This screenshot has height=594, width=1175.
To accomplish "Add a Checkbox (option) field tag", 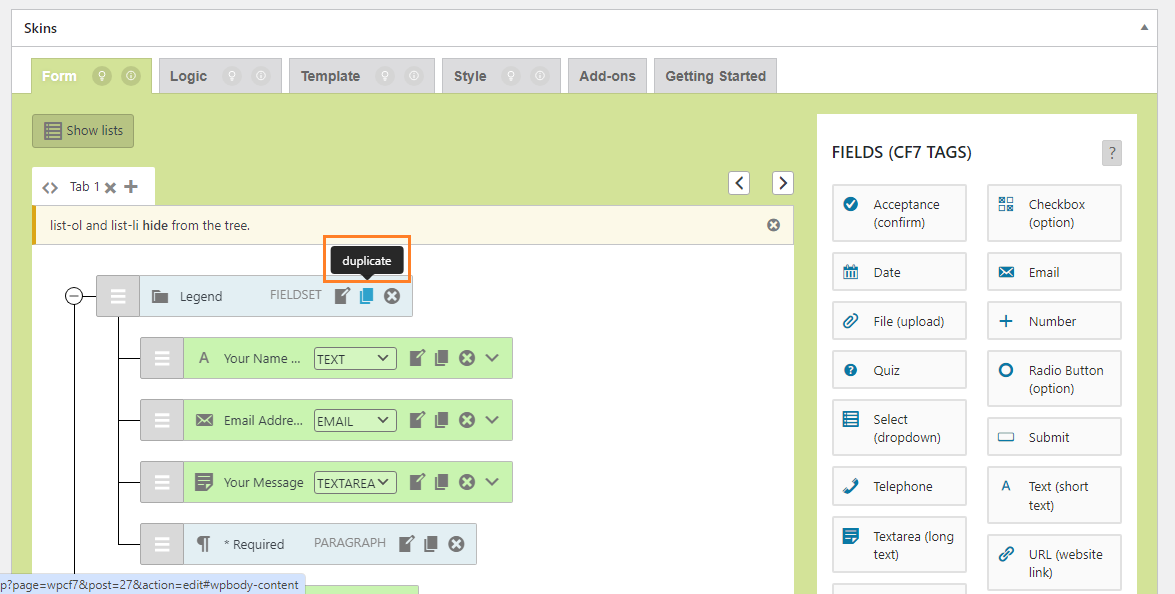I will tap(1054, 213).
